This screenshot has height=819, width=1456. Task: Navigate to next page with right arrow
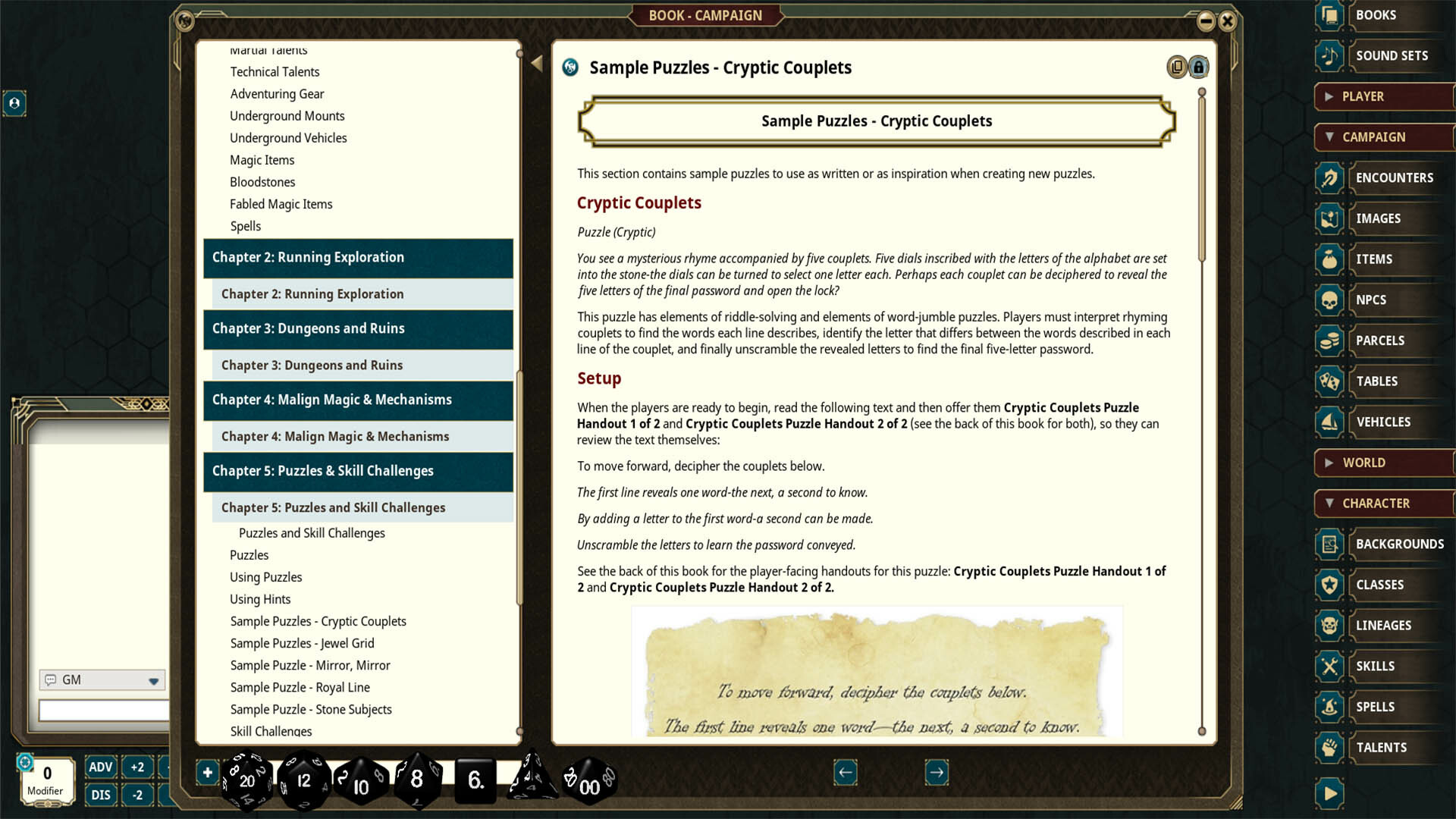pyautogui.click(x=937, y=772)
